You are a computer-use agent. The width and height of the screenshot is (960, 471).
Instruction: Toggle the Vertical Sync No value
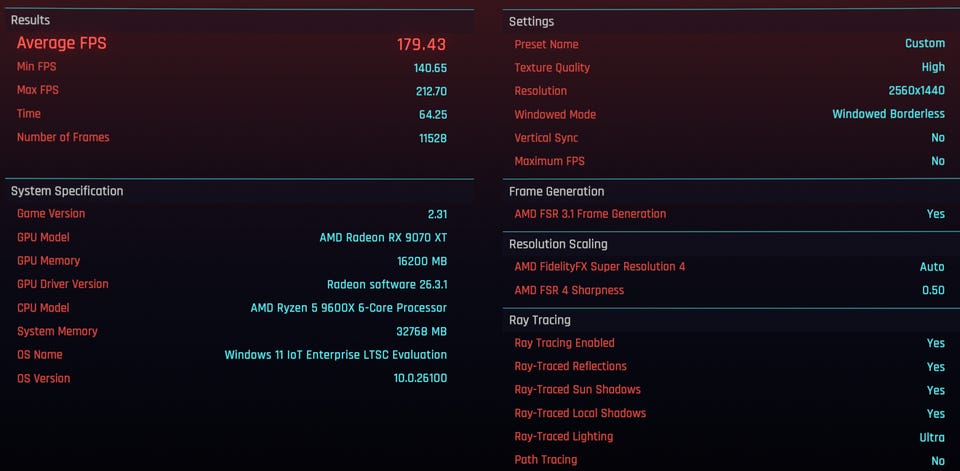click(937, 138)
